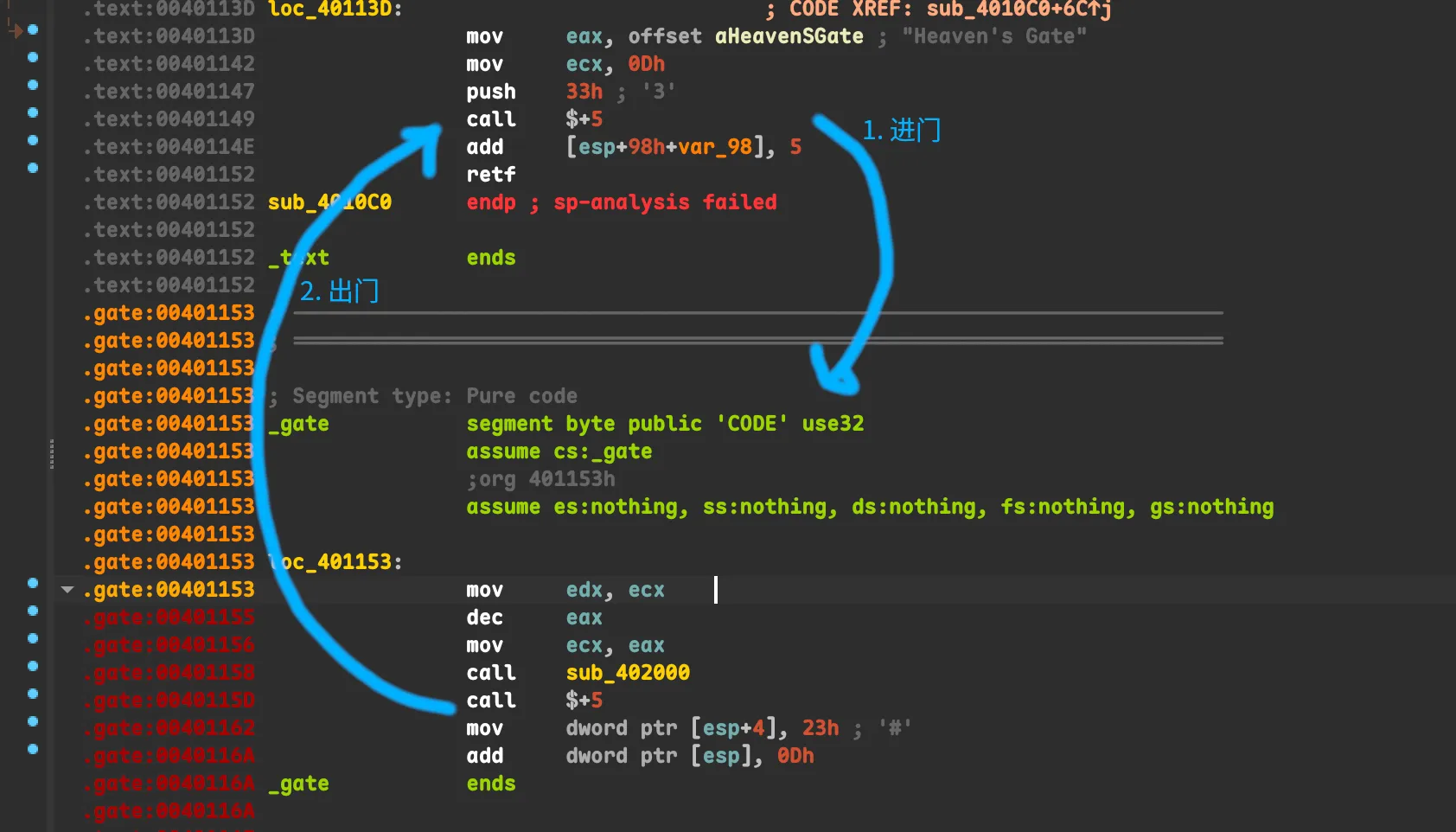1456x832 pixels.
Task: Follow the sub_4010C0+6C code cross-reference
Action: point(1018,10)
